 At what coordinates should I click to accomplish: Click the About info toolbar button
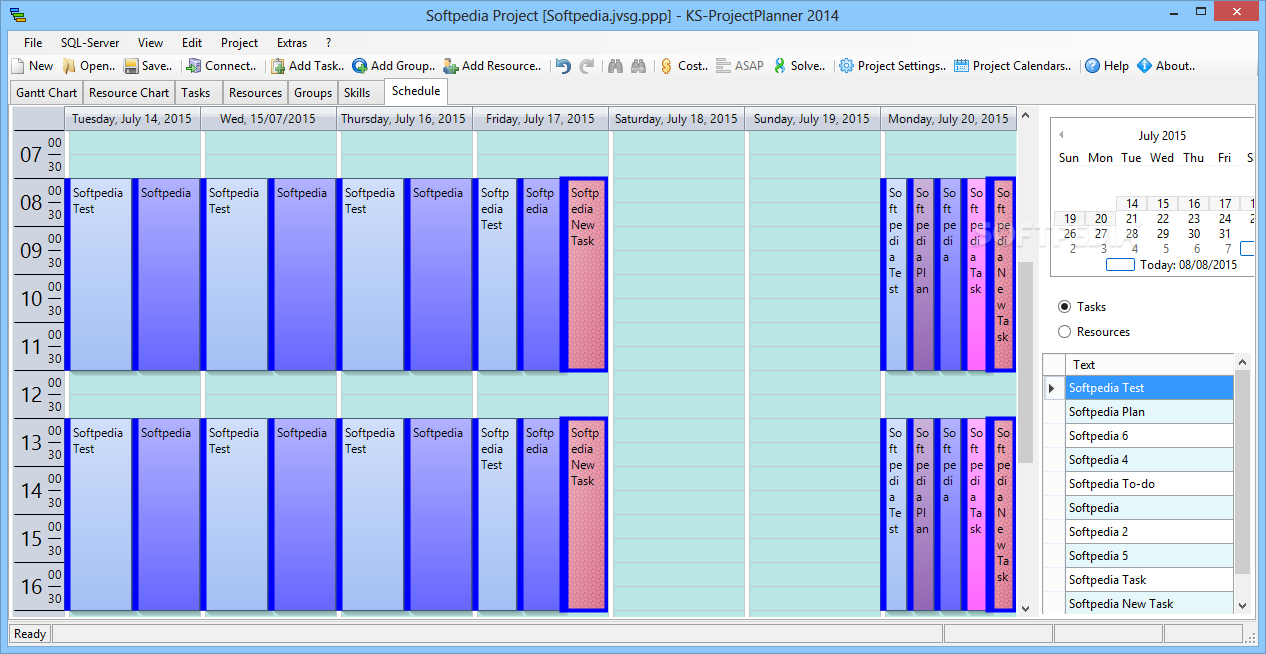pyautogui.click(x=1166, y=66)
